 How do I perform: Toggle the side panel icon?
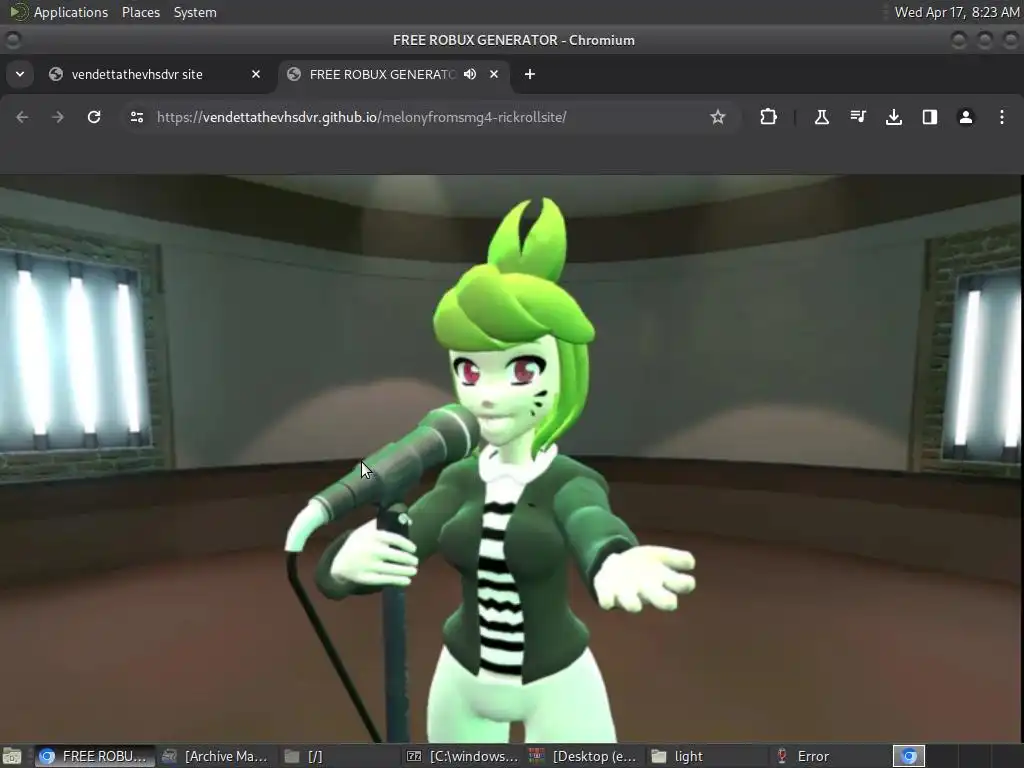930,117
